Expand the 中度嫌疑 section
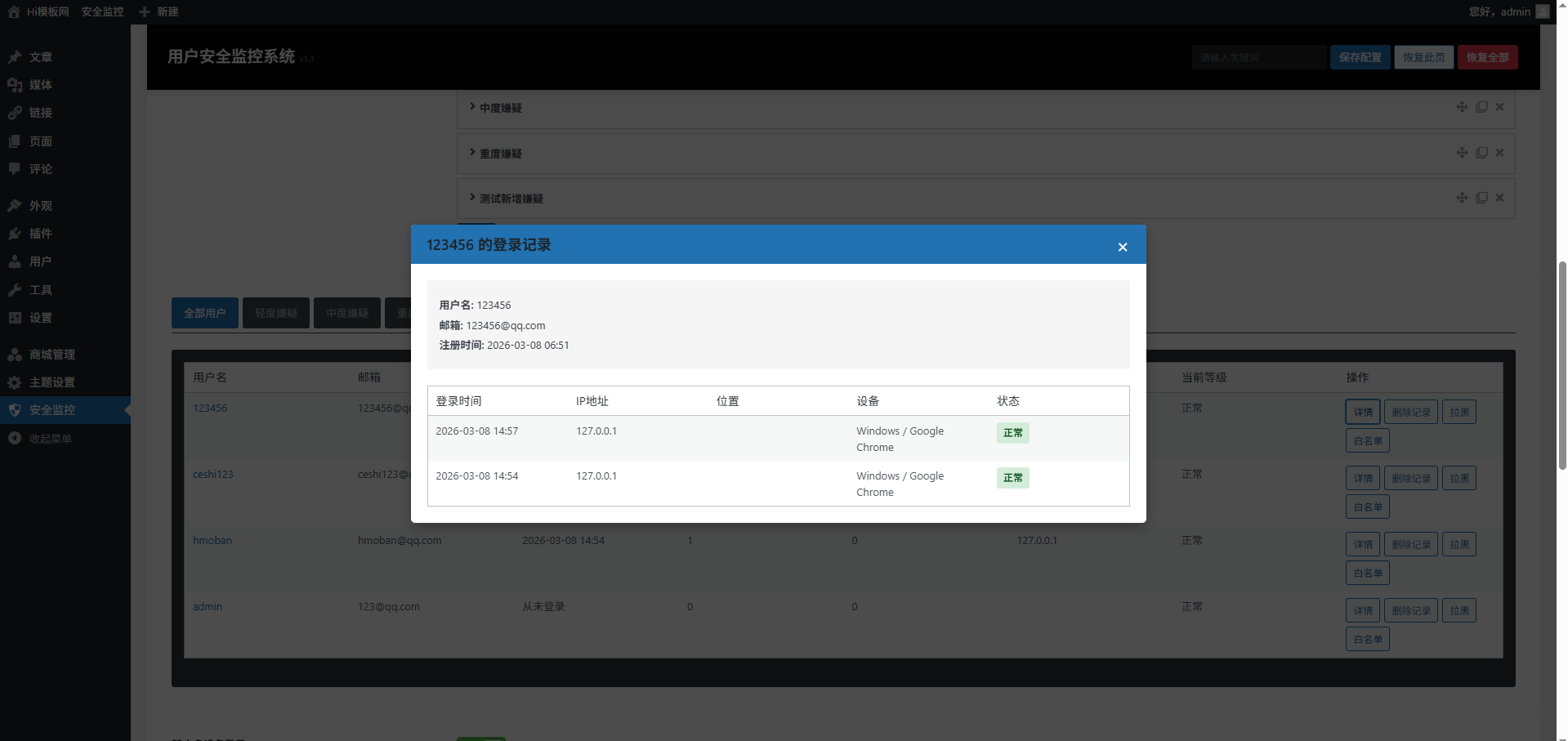 click(x=500, y=108)
